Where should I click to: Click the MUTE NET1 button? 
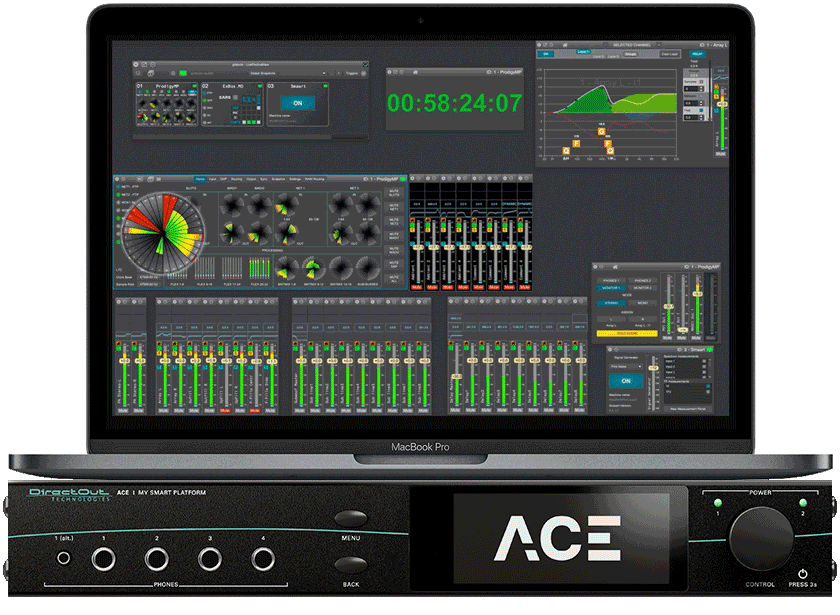tap(394, 207)
